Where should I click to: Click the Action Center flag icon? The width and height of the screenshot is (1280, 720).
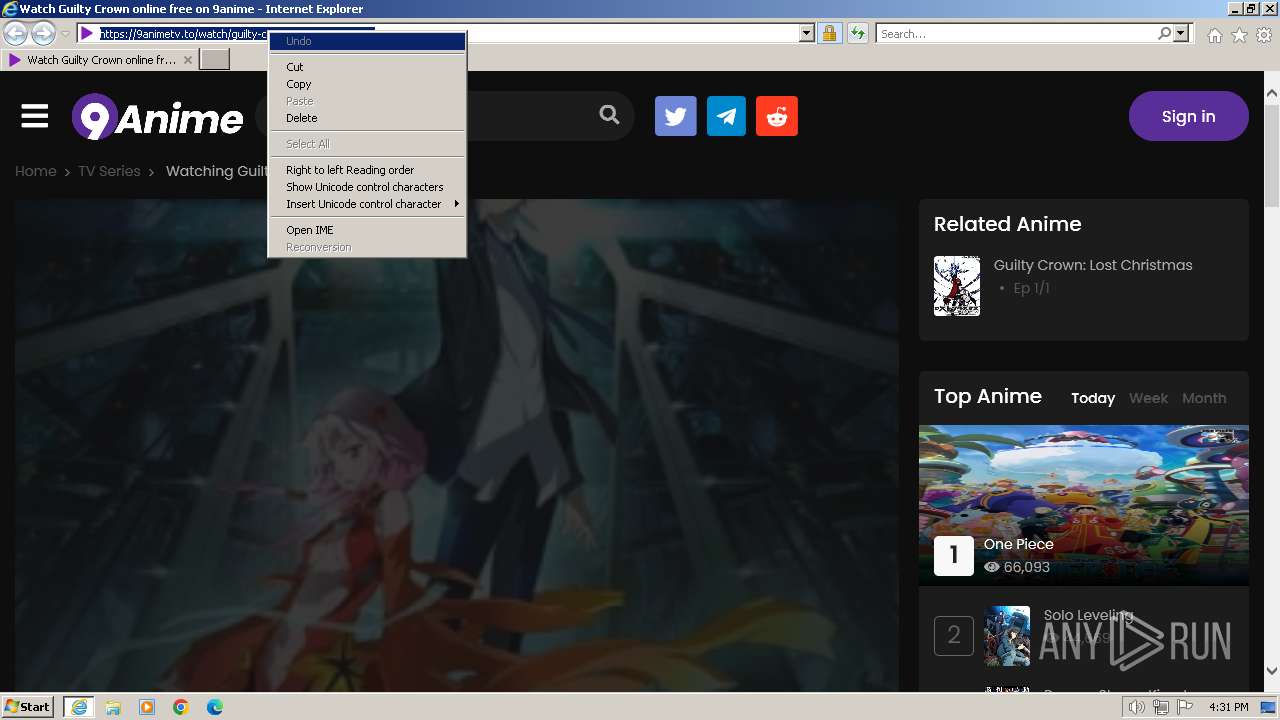tap(1185, 707)
